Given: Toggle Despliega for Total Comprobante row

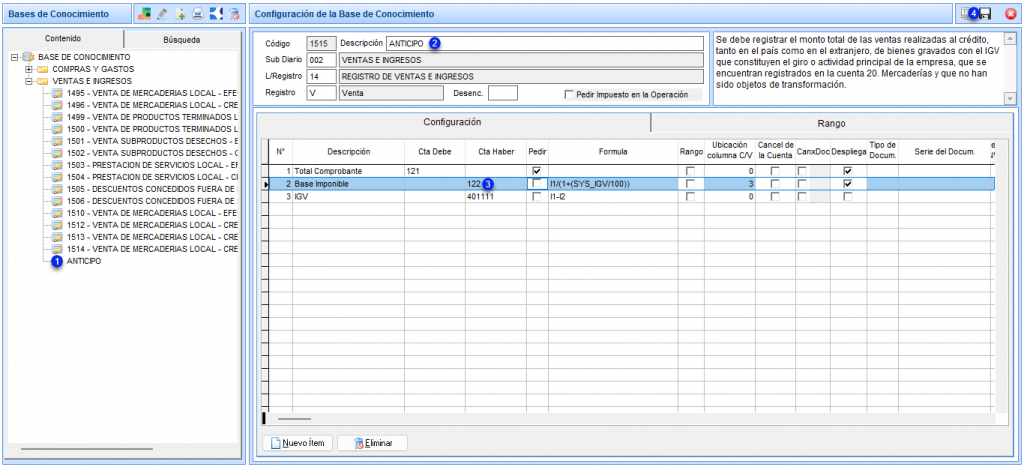Looking at the screenshot, I should click(x=848, y=170).
